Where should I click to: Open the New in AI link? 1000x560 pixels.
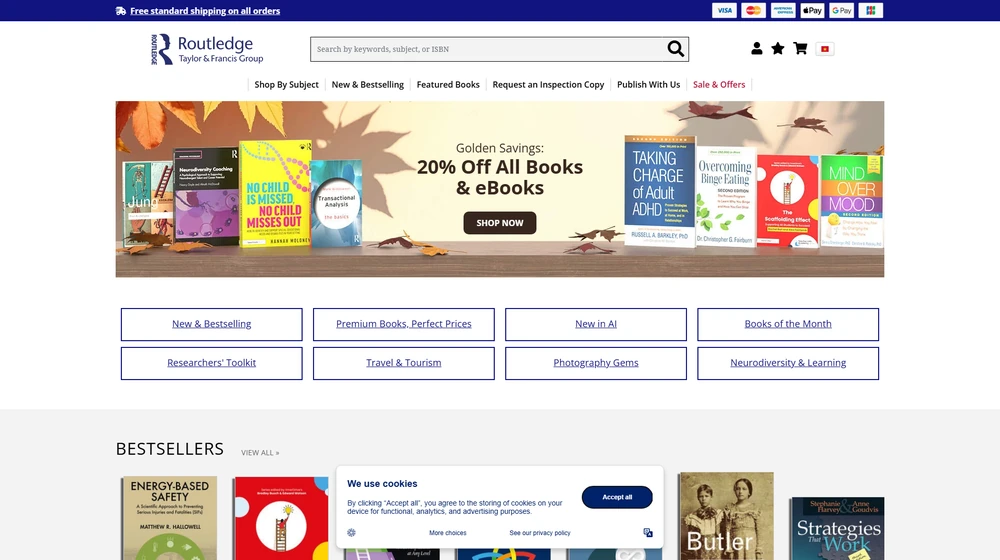(596, 324)
